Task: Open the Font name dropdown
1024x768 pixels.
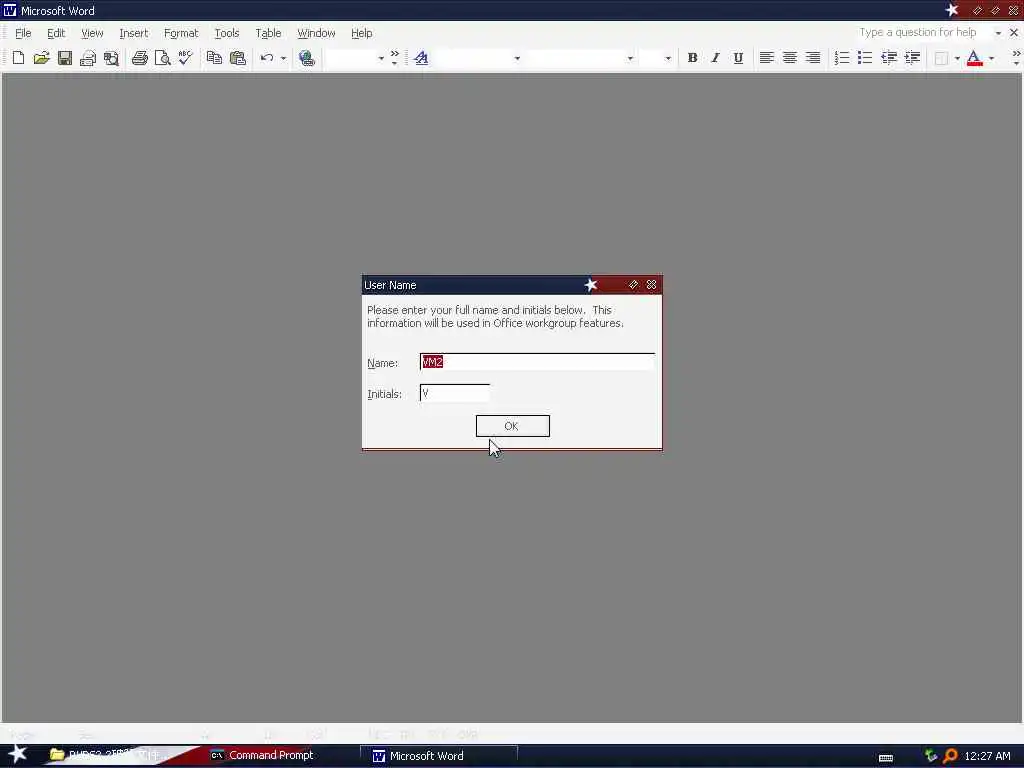Action: (630, 58)
